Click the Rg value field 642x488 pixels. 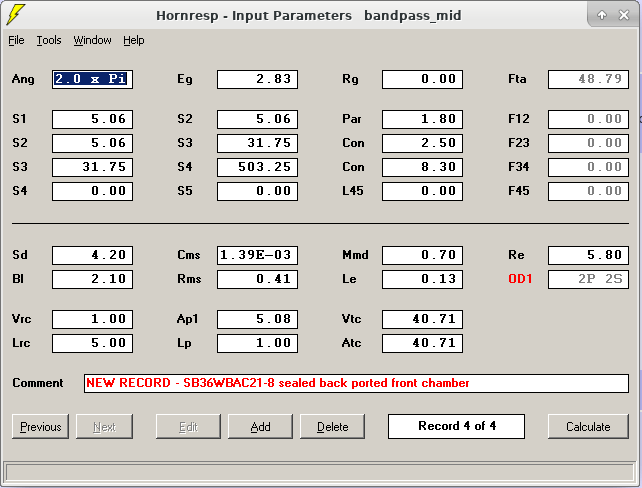pyautogui.click(x=422, y=79)
